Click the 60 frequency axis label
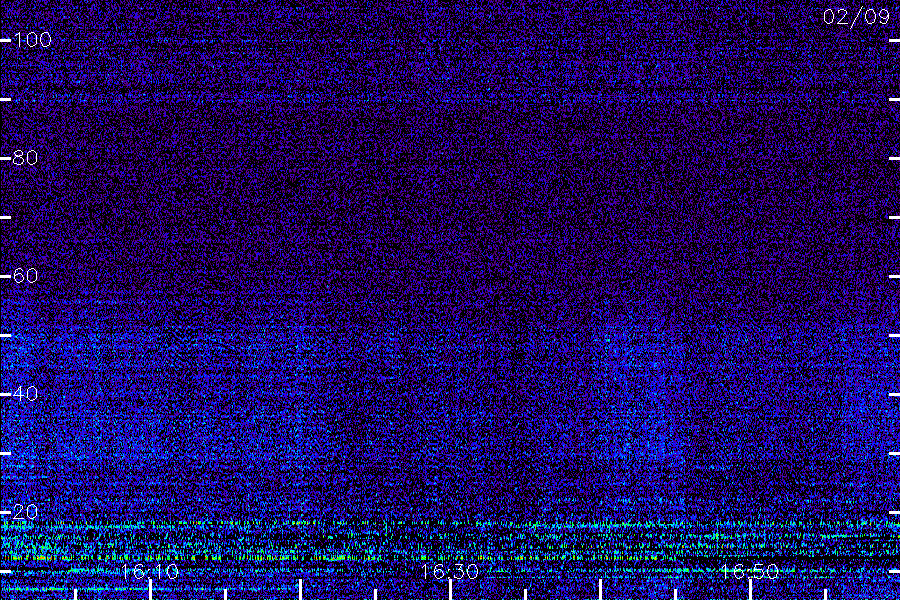This screenshot has width=900, height=600. click(x=25, y=276)
